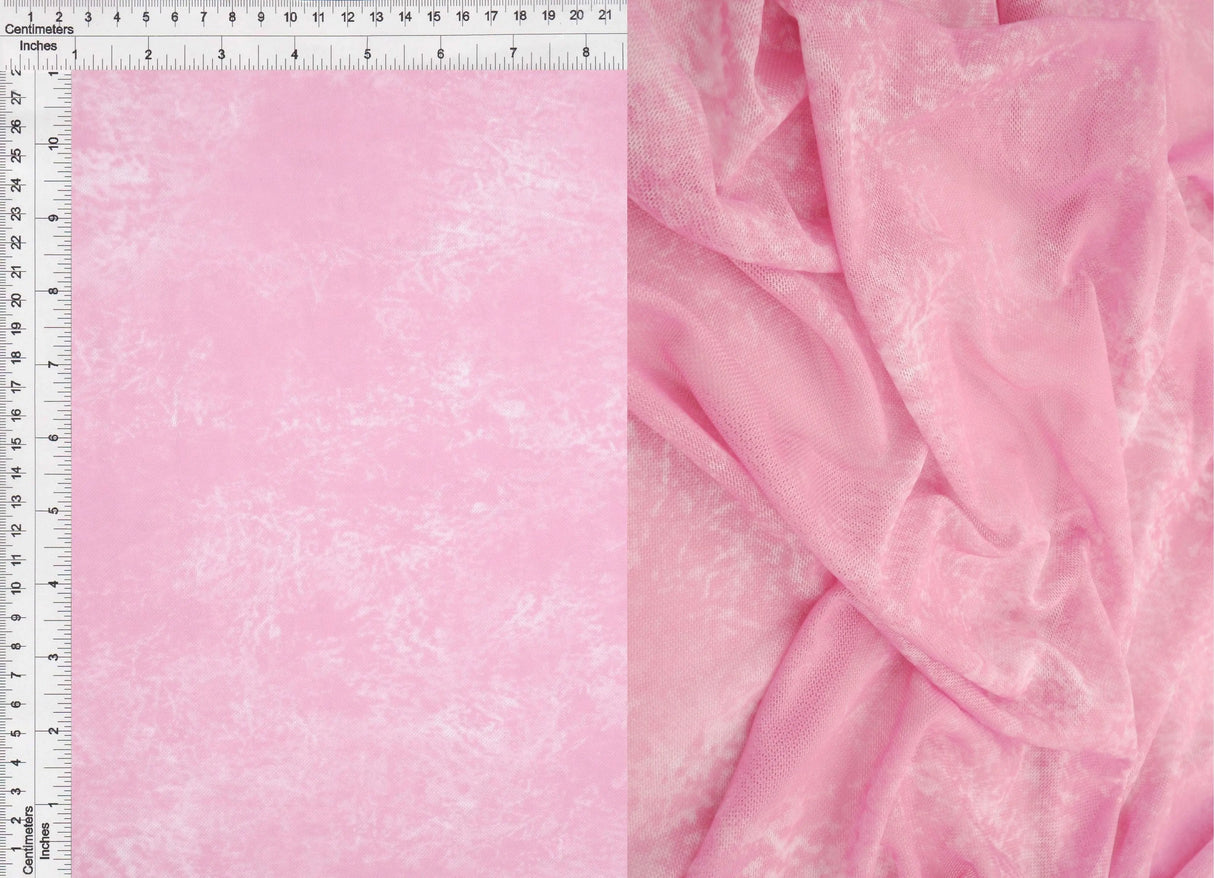
Task: Click the 8 inch mark on top ruler
Action: point(588,47)
